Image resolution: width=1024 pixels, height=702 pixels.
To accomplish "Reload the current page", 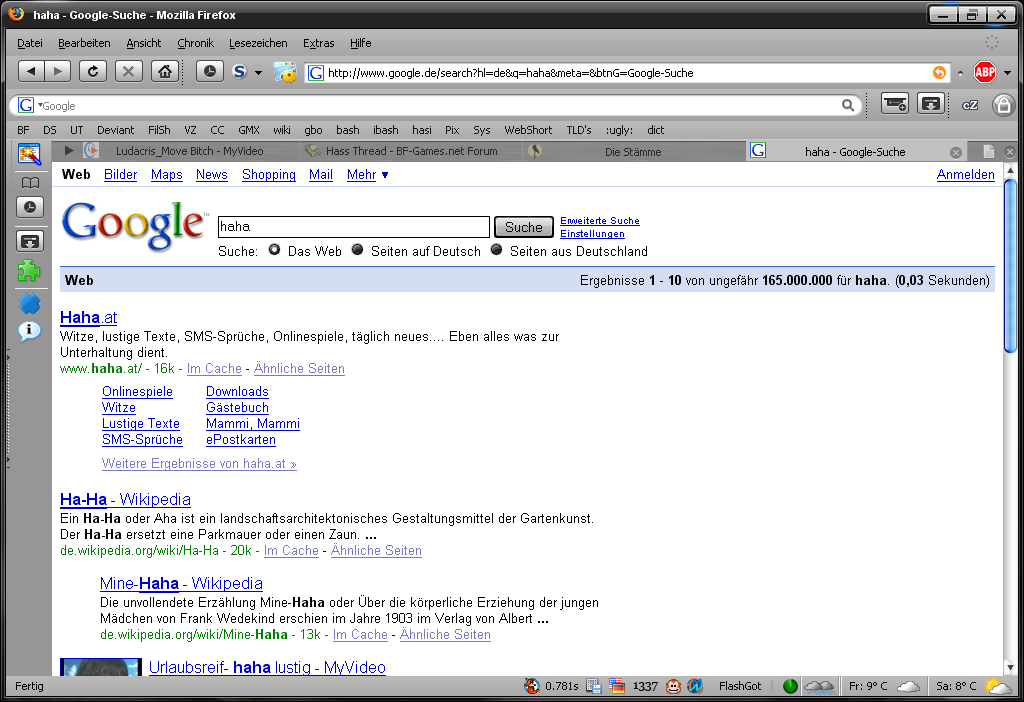I will tap(93, 71).
